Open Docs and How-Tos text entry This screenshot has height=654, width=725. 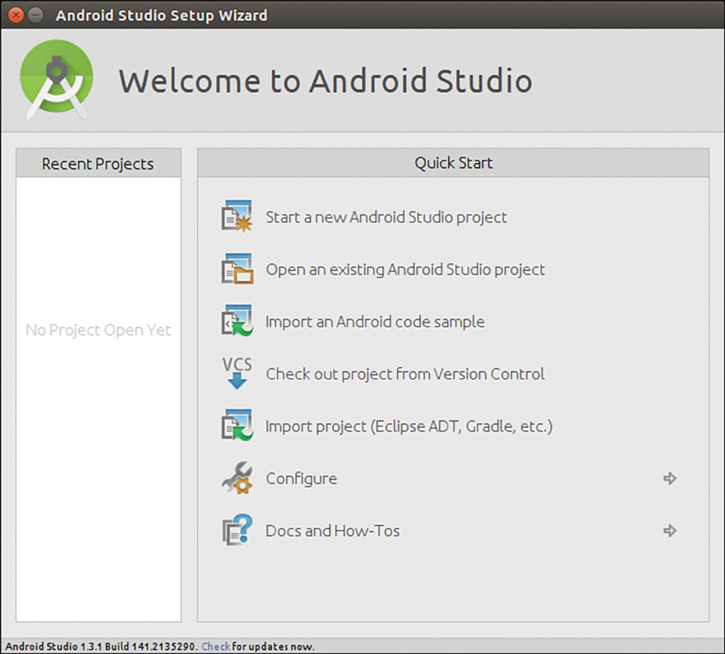(332, 531)
